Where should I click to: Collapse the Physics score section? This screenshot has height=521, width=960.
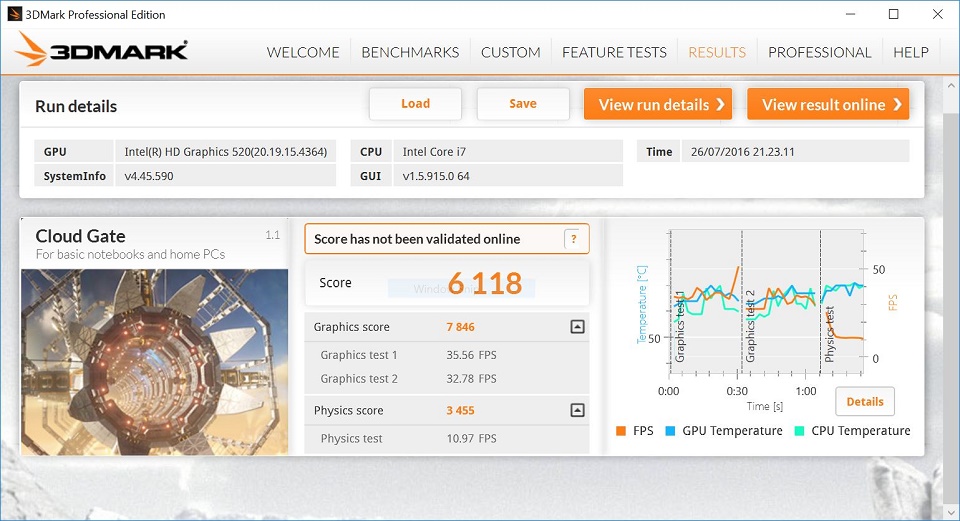[577, 410]
